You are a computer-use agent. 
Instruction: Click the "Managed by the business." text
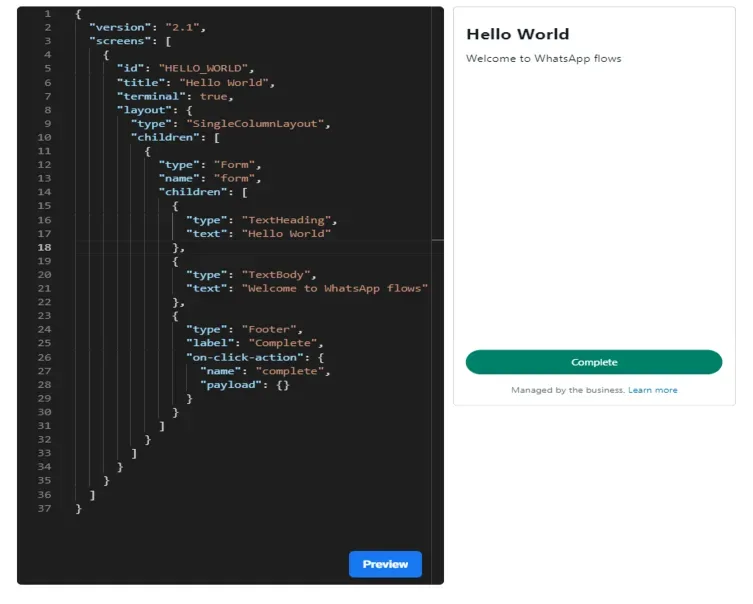click(568, 390)
